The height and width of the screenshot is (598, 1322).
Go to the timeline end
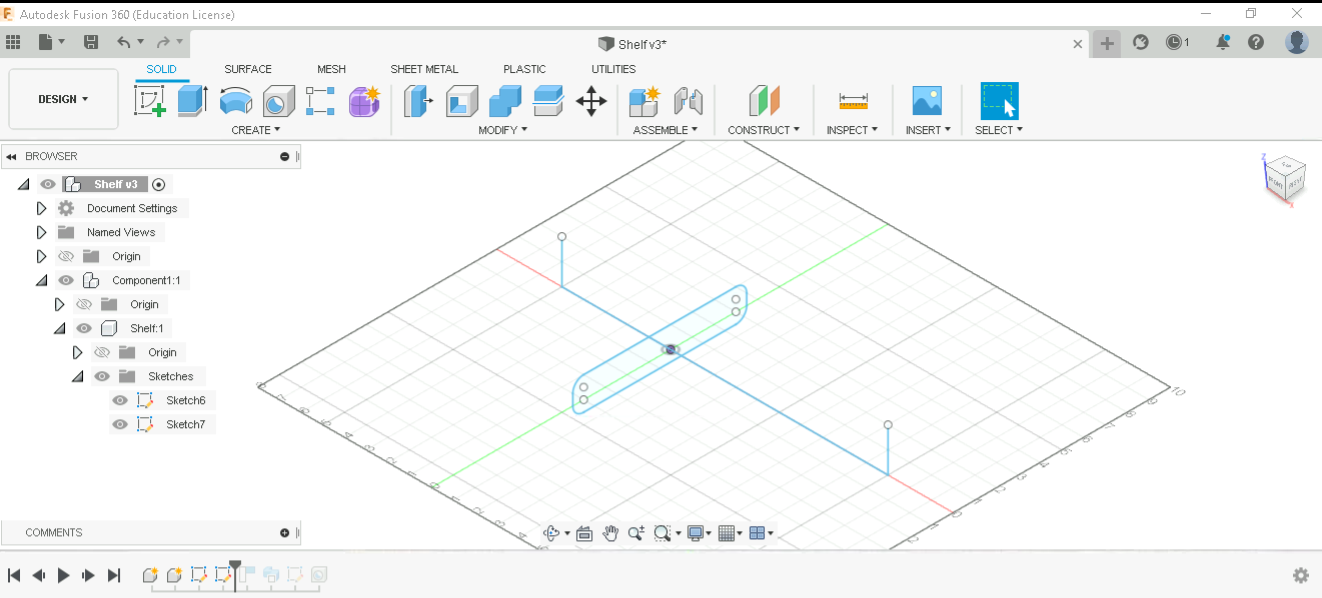coord(114,575)
